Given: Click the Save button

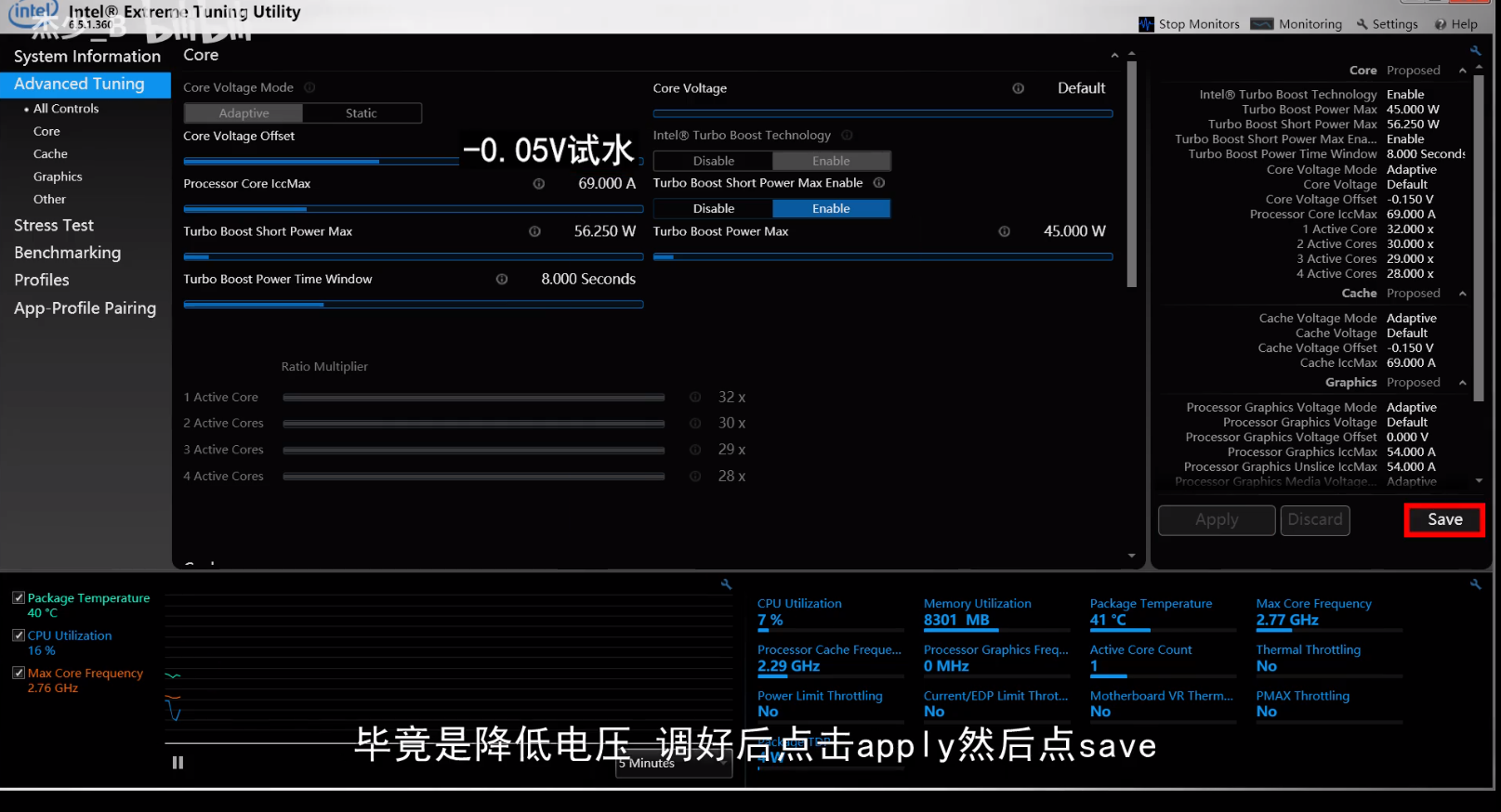Looking at the screenshot, I should tap(1444, 520).
